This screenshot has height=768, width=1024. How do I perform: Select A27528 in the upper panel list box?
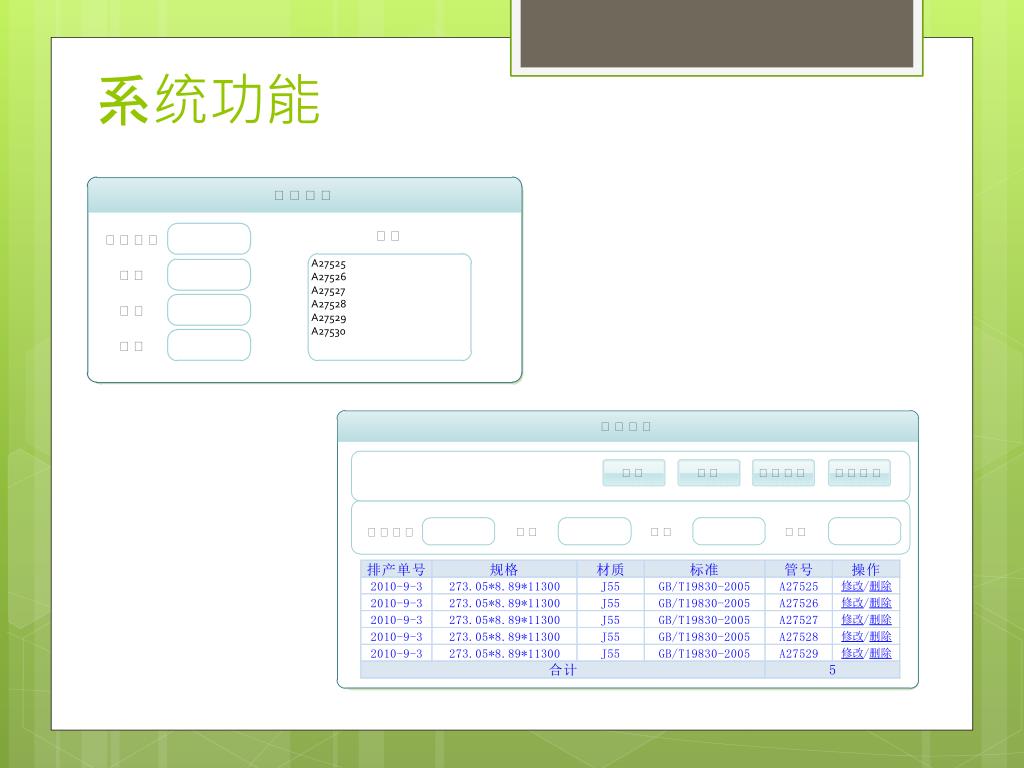pyautogui.click(x=328, y=304)
